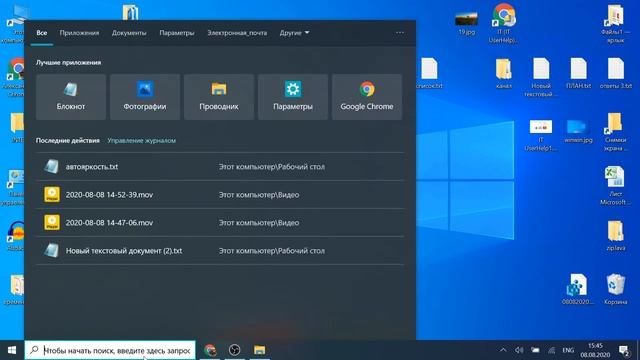The height and width of the screenshot is (360, 640).
Task: Select the Файлы1 — ярлык shortcut
Action: 615,24
